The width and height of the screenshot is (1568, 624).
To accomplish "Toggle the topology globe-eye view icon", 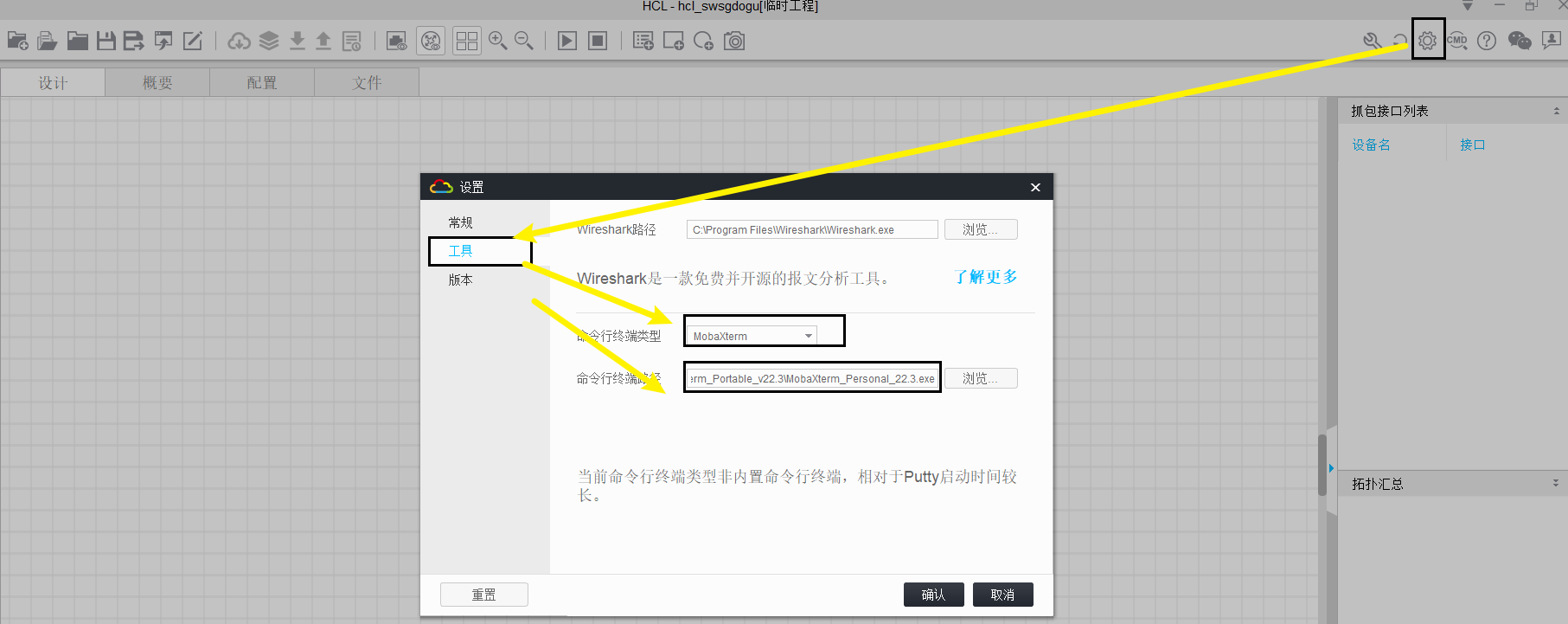I will [x=431, y=41].
